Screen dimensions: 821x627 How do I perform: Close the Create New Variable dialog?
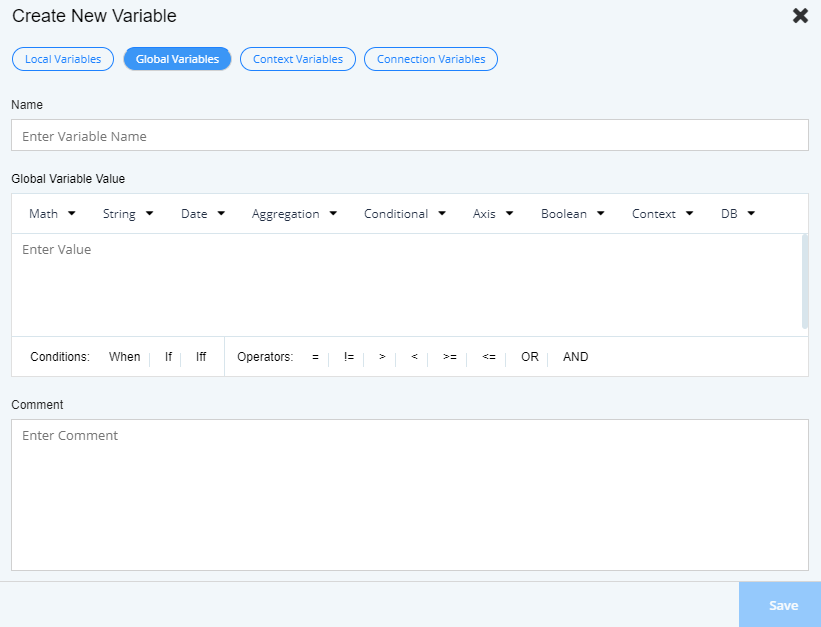coord(800,16)
